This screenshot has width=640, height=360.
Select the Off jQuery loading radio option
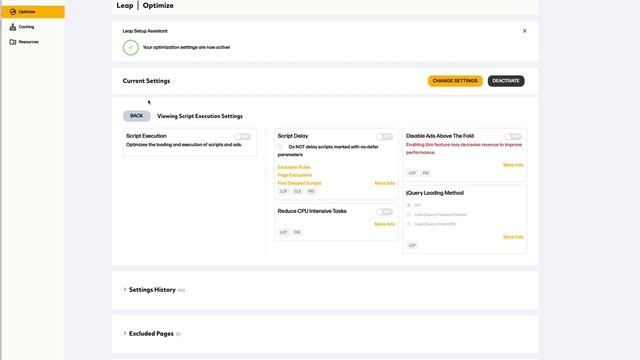pyautogui.click(x=409, y=205)
